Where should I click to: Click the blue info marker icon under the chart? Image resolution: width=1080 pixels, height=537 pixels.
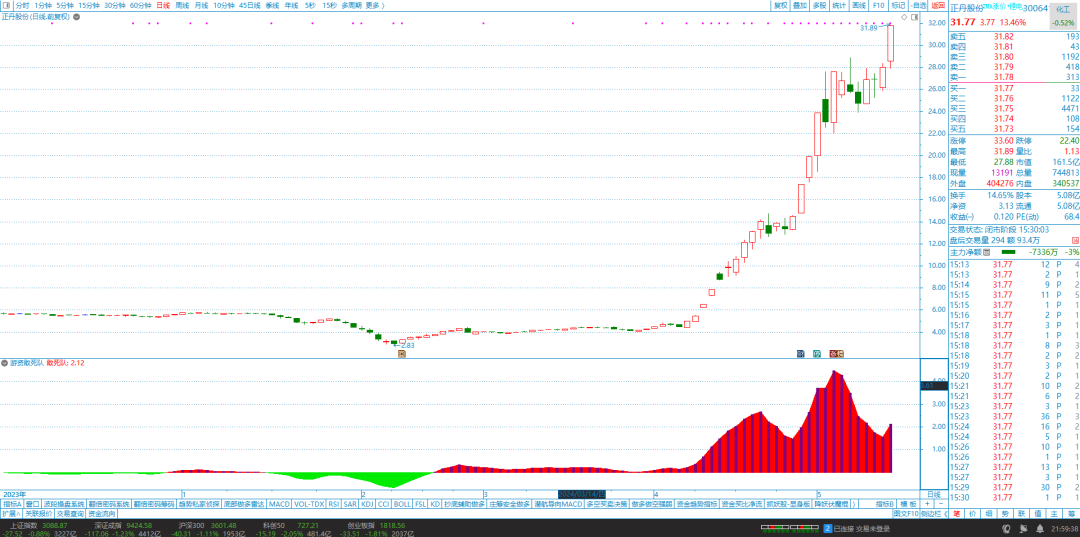[800, 353]
